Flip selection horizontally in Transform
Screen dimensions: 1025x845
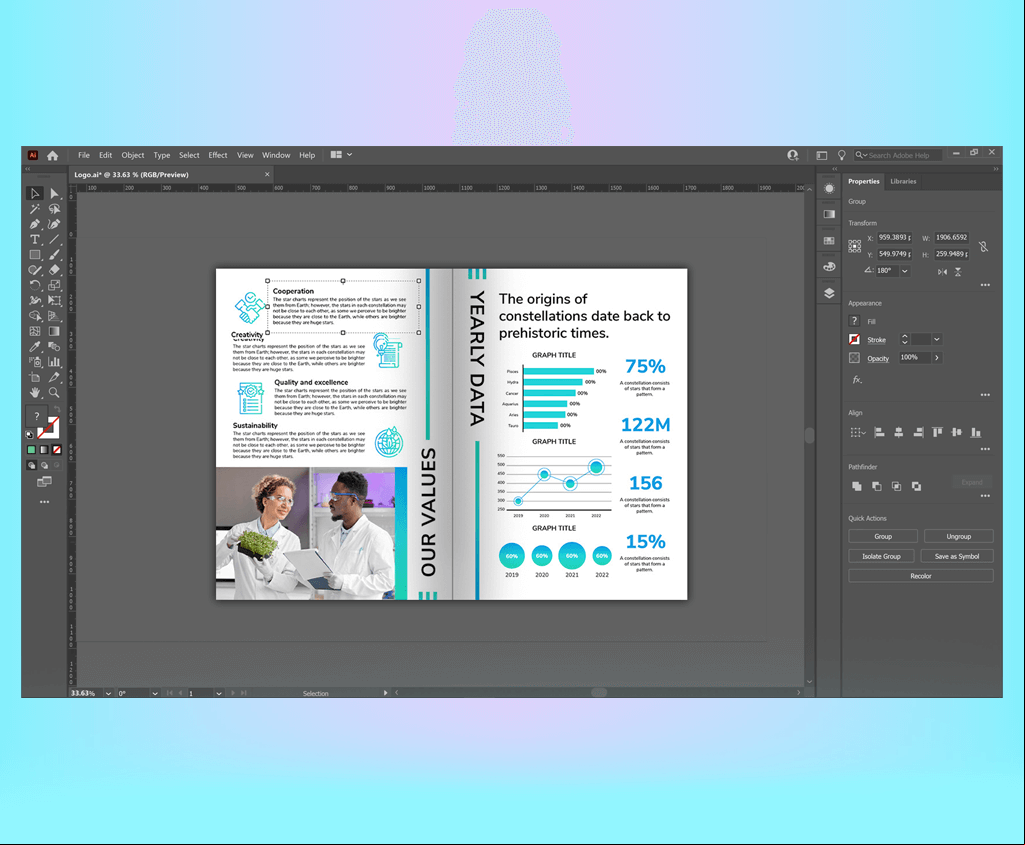click(942, 272)
